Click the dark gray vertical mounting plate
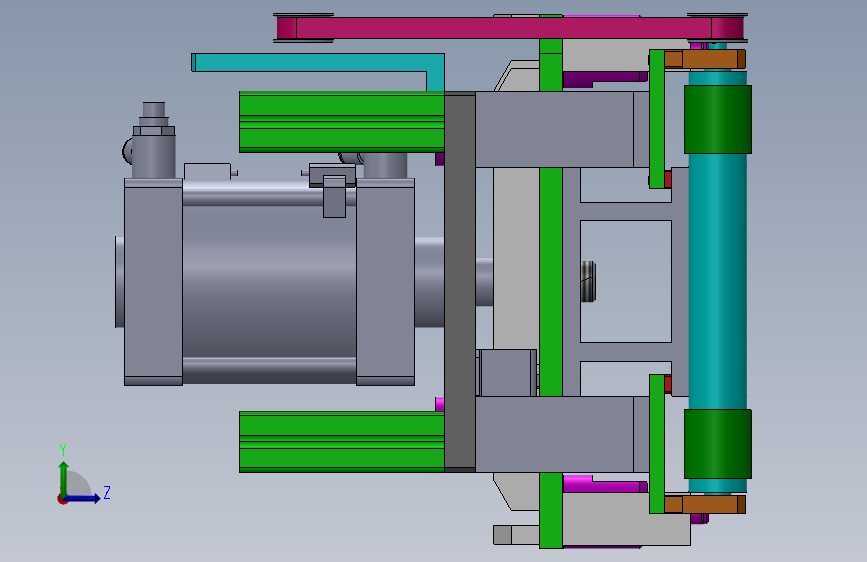 (460, 282)
